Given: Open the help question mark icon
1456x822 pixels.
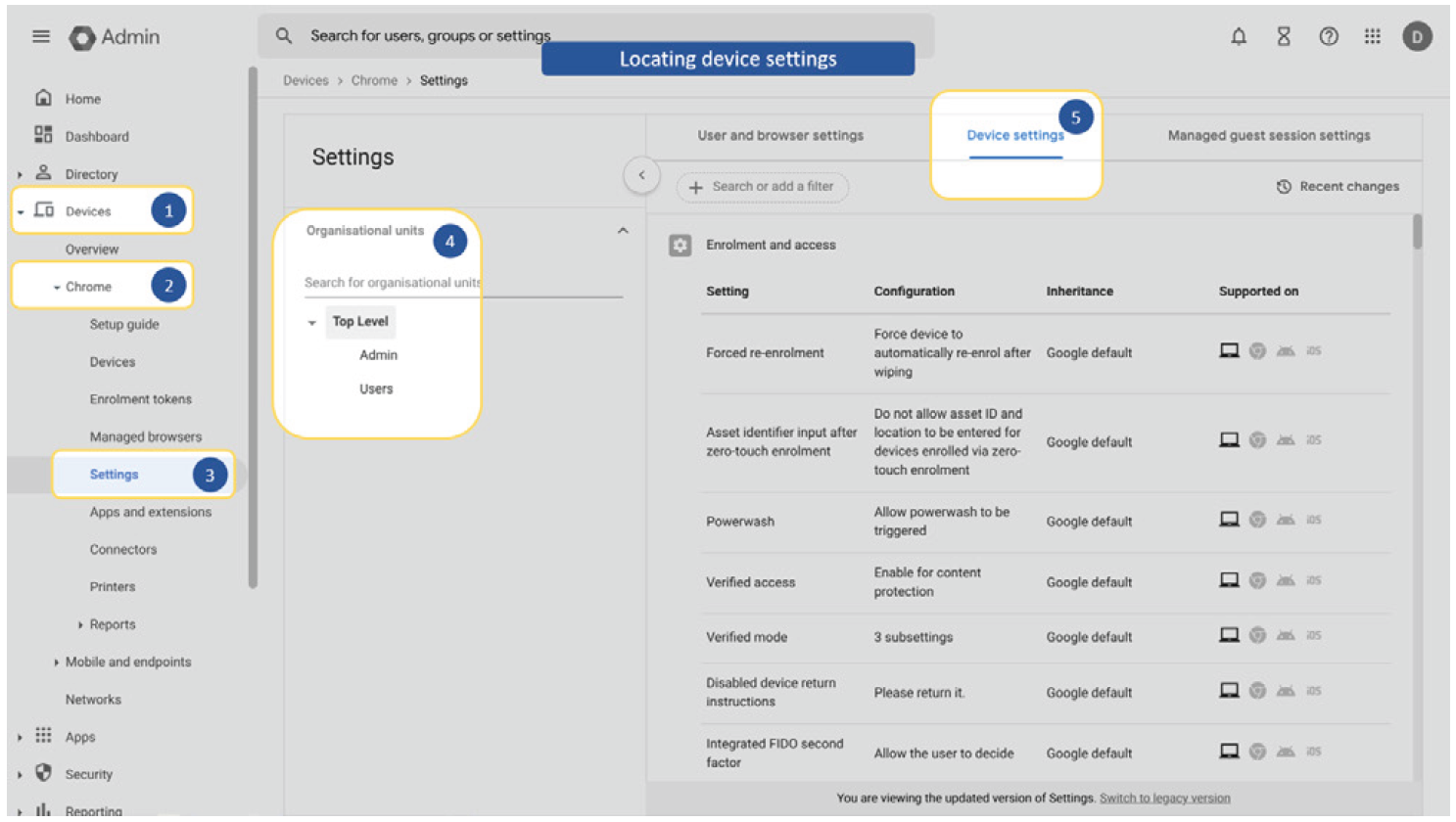Looking at the screenshot, I should point(1329,36).
